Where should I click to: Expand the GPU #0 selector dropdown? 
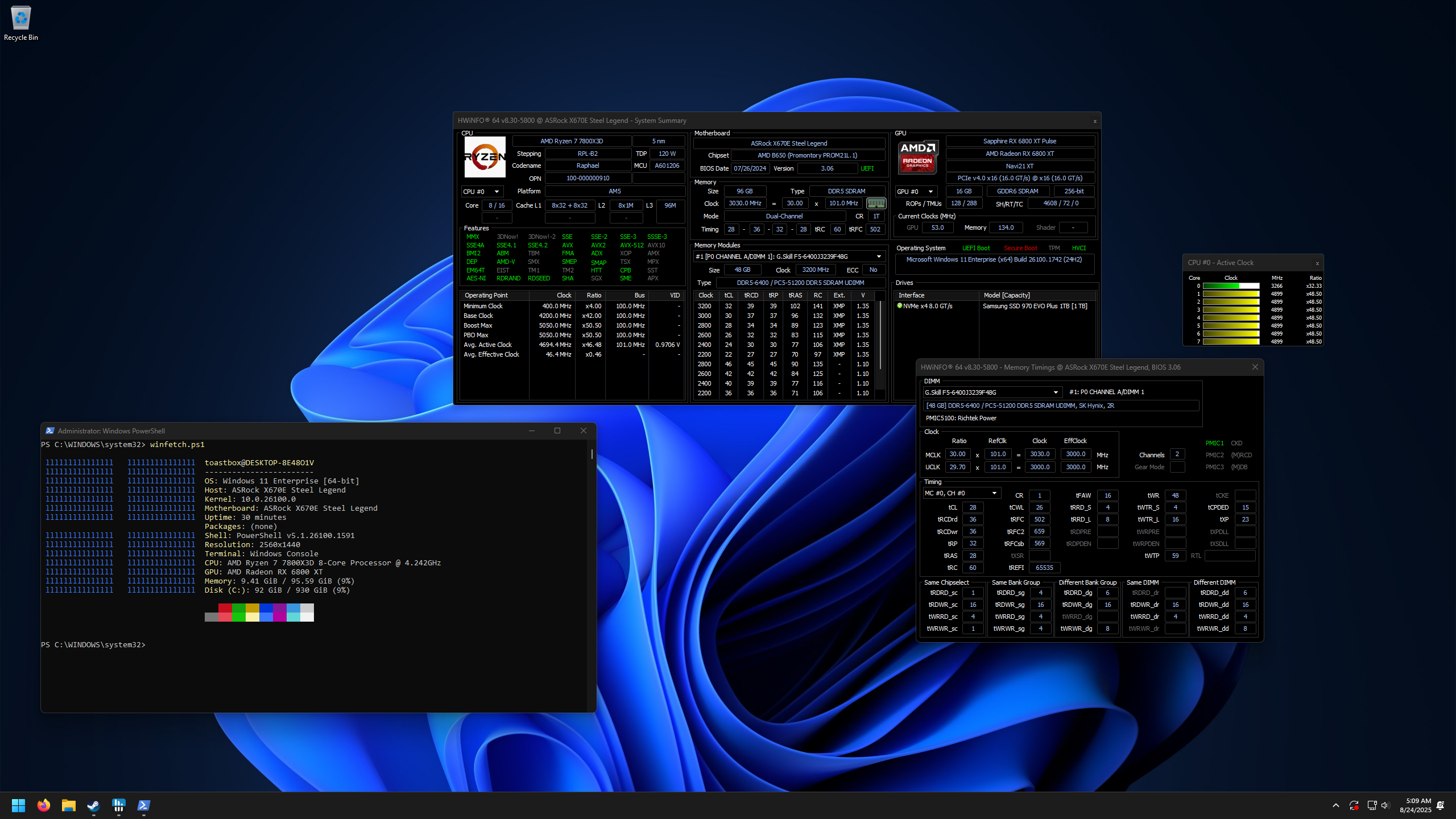pyautogui.click(x=930, y=192)
